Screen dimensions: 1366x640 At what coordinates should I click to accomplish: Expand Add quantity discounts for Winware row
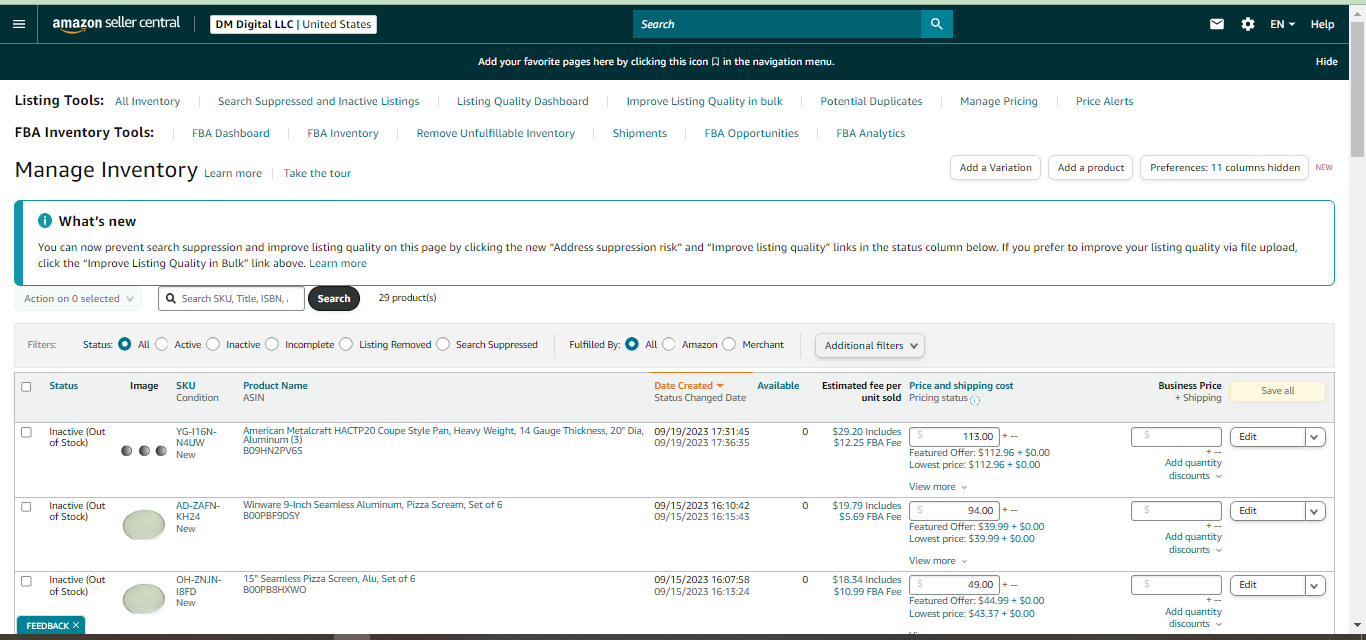pyautogui.click(x=1193, y=543)
